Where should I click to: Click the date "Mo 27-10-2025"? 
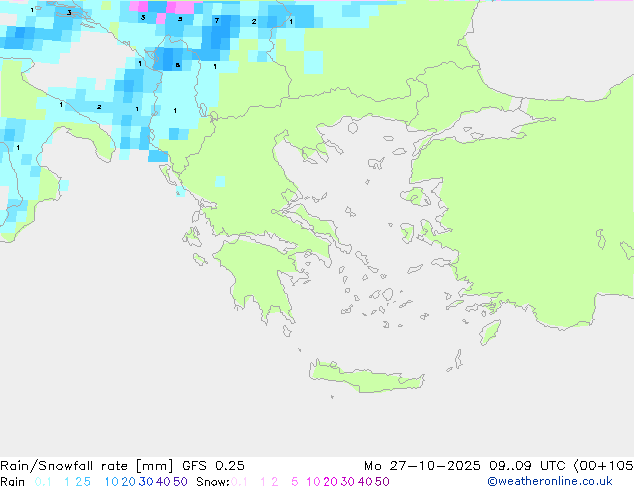(x=422, y=466)
